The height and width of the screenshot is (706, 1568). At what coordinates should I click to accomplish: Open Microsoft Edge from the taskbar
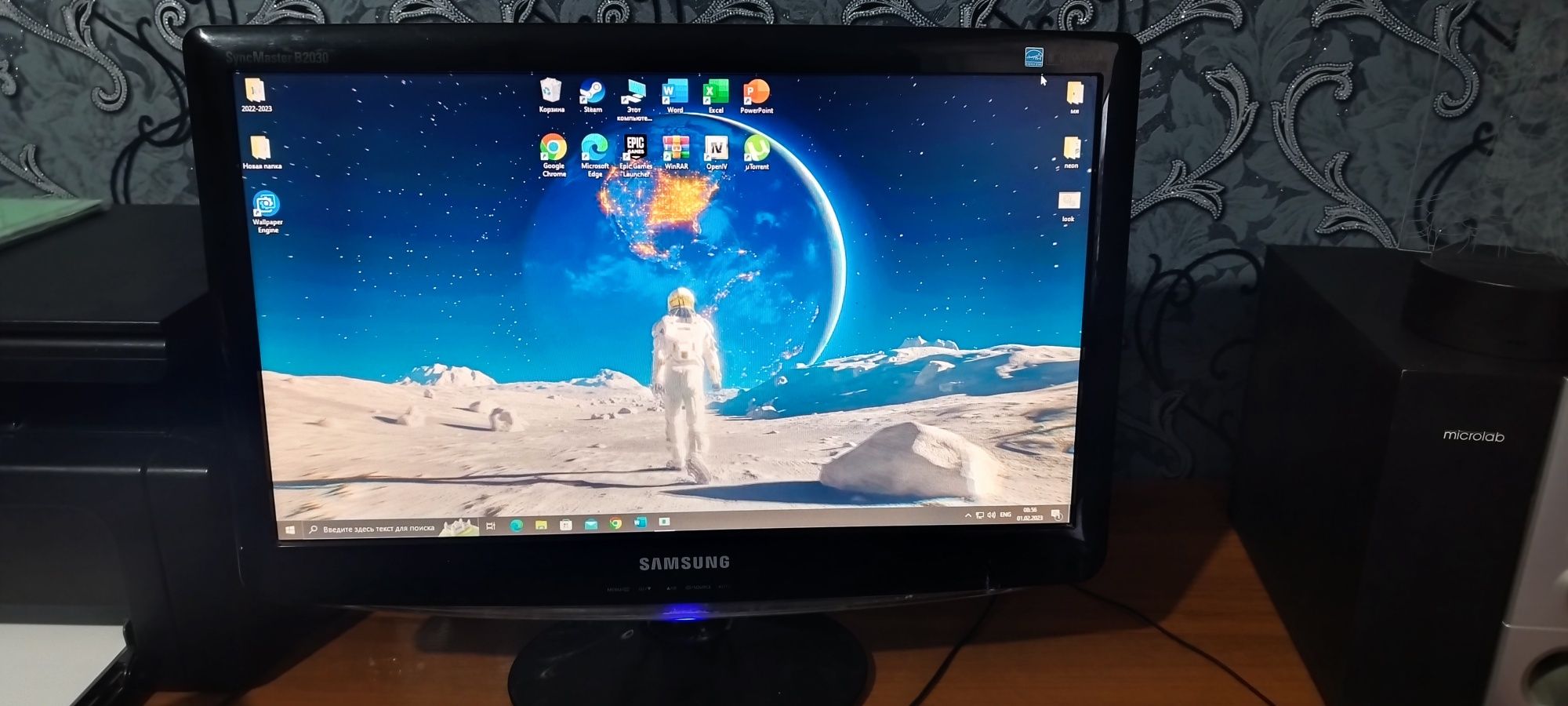[x=516, y=525]
